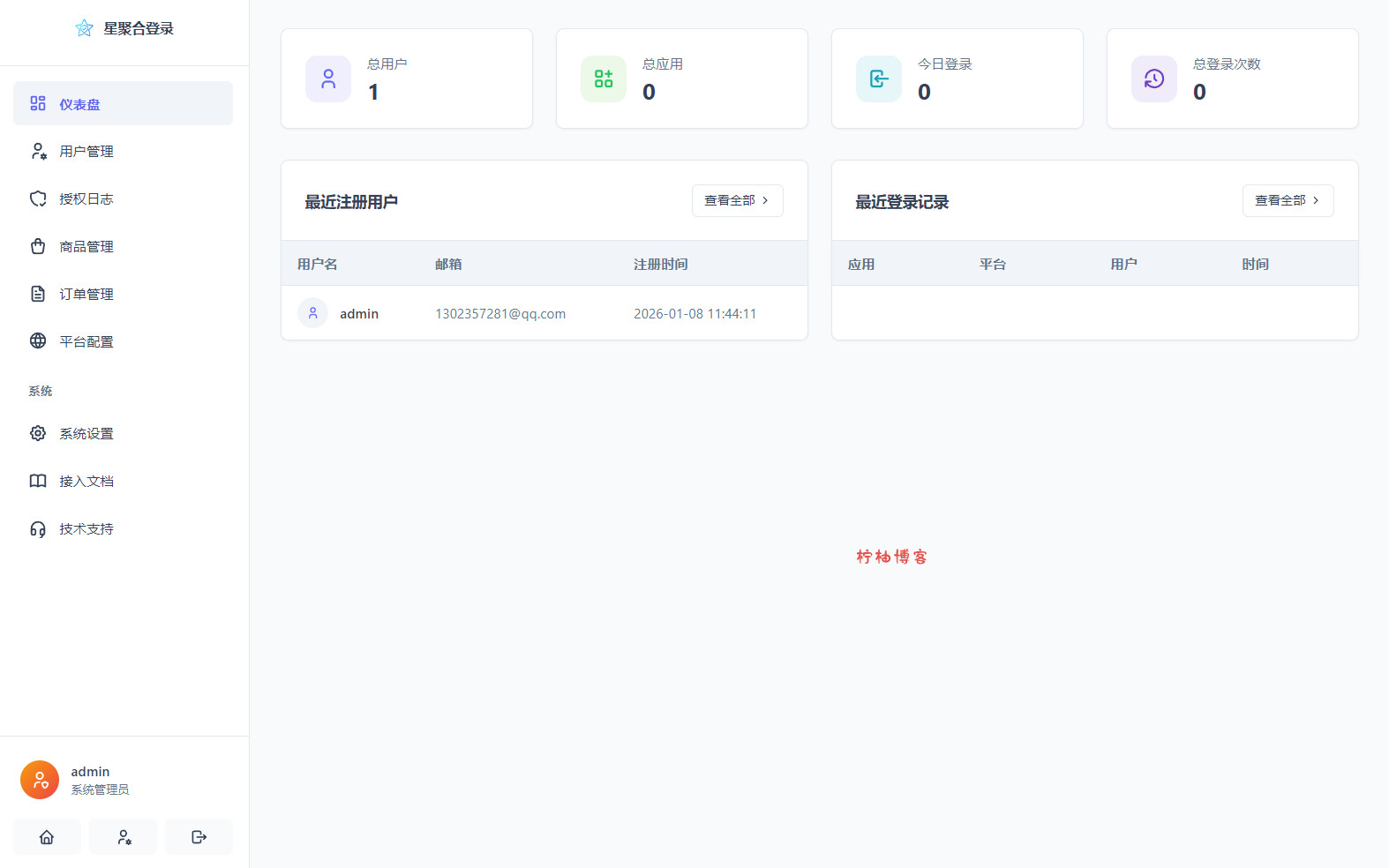The width and height of the screenshot is (1389, 868).
Task: Click the total users (总用户) card icon
Action: (x=328, y=79)
